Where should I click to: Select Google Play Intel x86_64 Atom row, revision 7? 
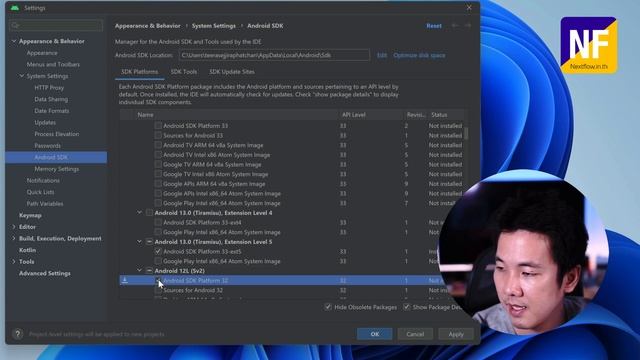pyautogui.click(x=292, y=203)
